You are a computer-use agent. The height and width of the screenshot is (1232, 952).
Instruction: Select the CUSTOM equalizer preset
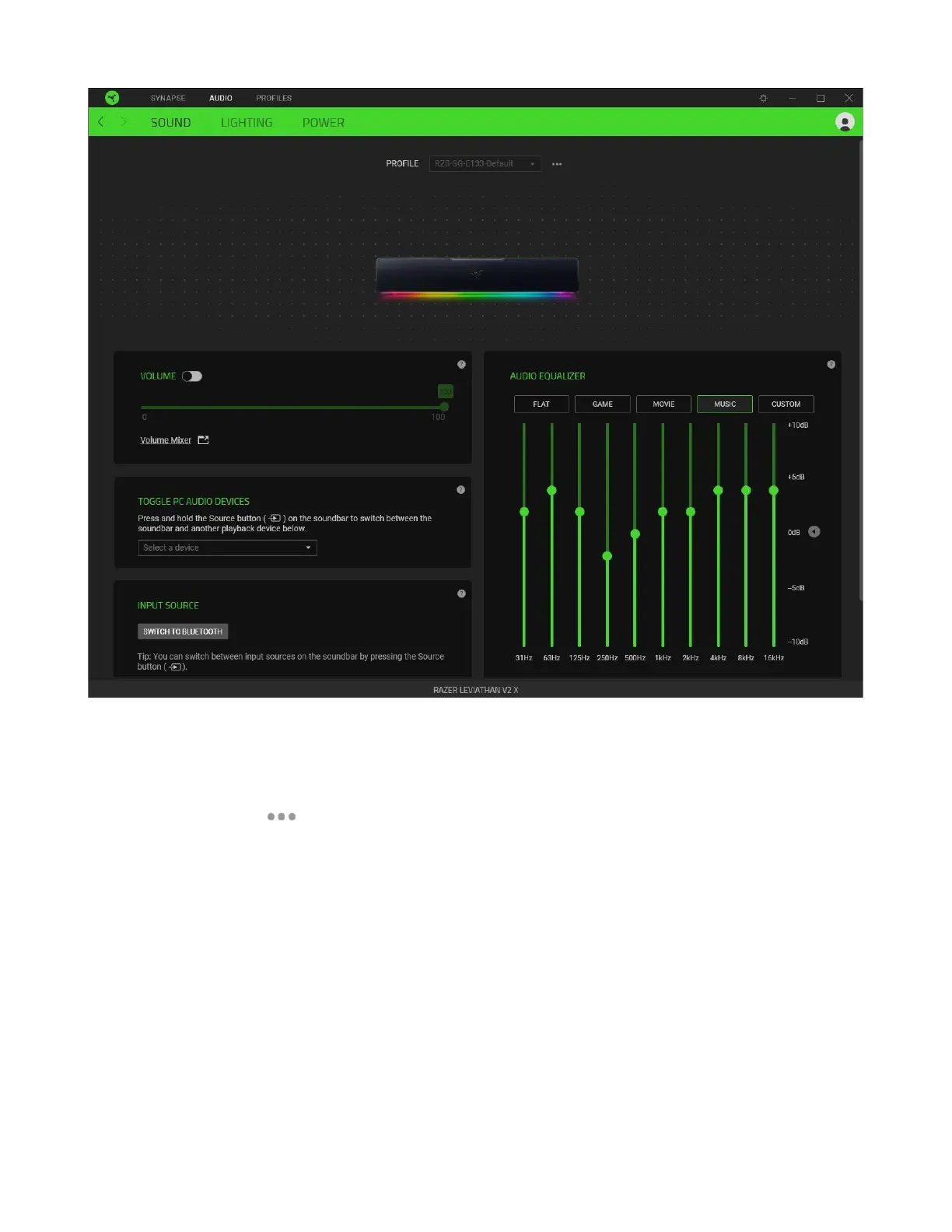click(786, 404)
